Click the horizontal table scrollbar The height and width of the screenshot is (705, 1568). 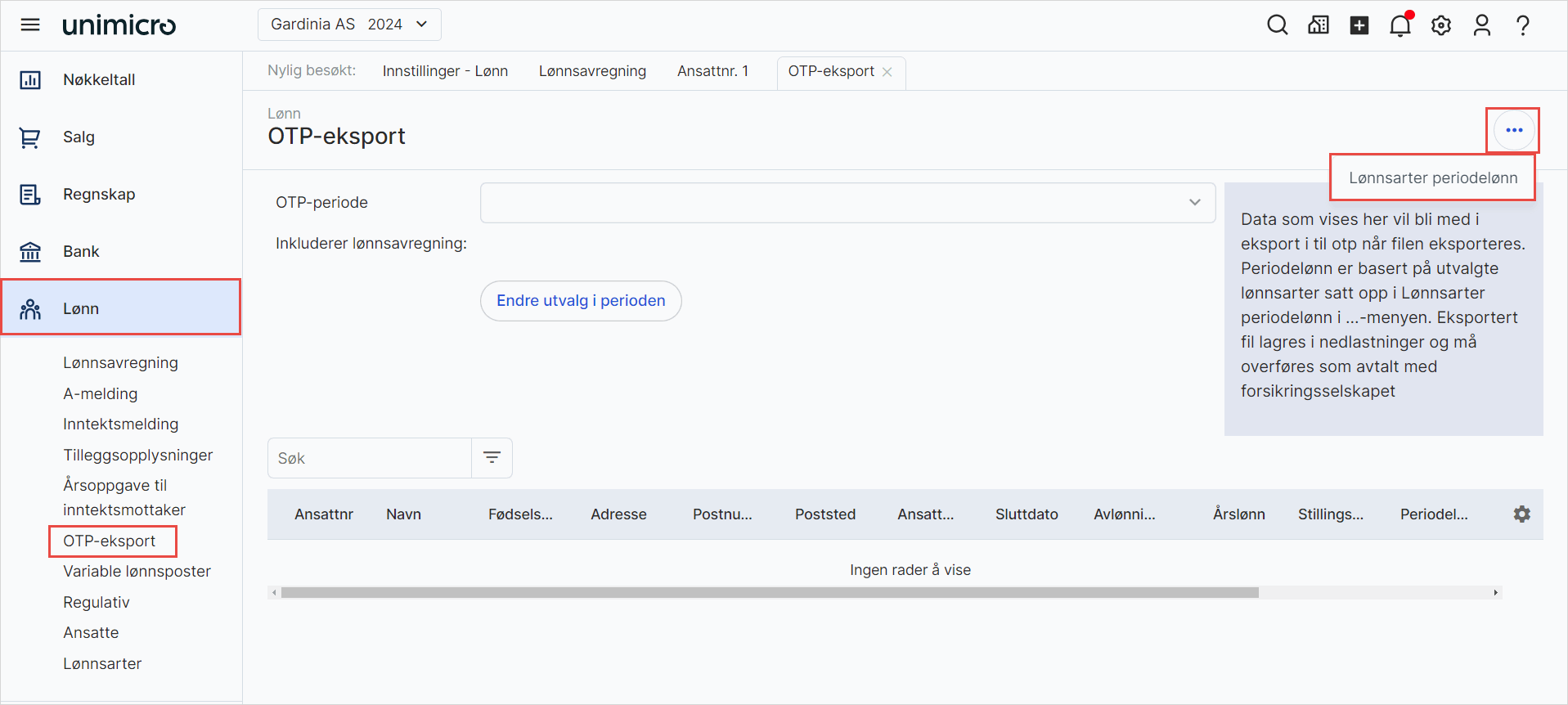point(769,593)
